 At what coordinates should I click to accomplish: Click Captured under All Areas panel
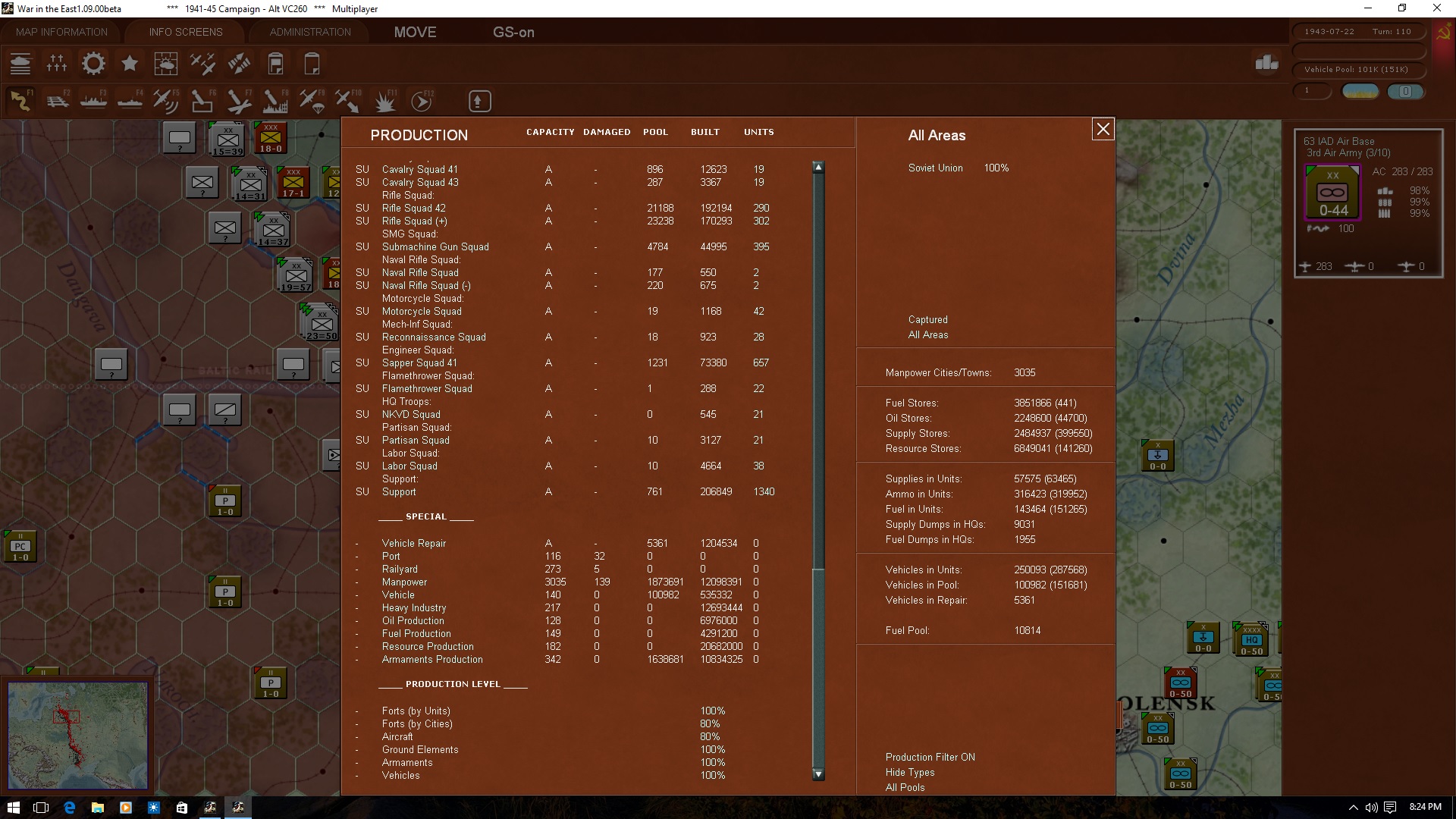927,319
